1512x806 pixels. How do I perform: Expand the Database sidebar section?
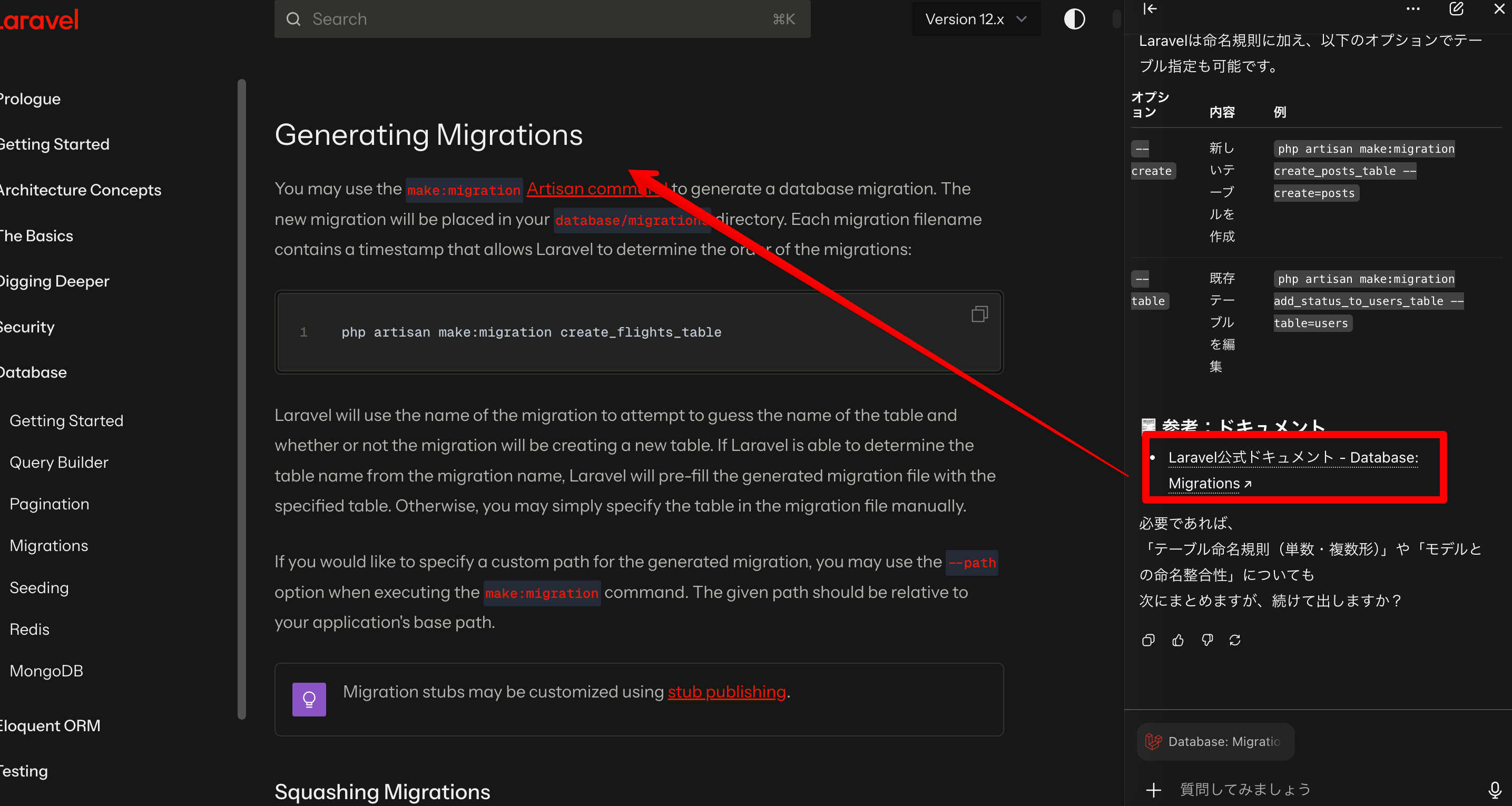point(33,372)
